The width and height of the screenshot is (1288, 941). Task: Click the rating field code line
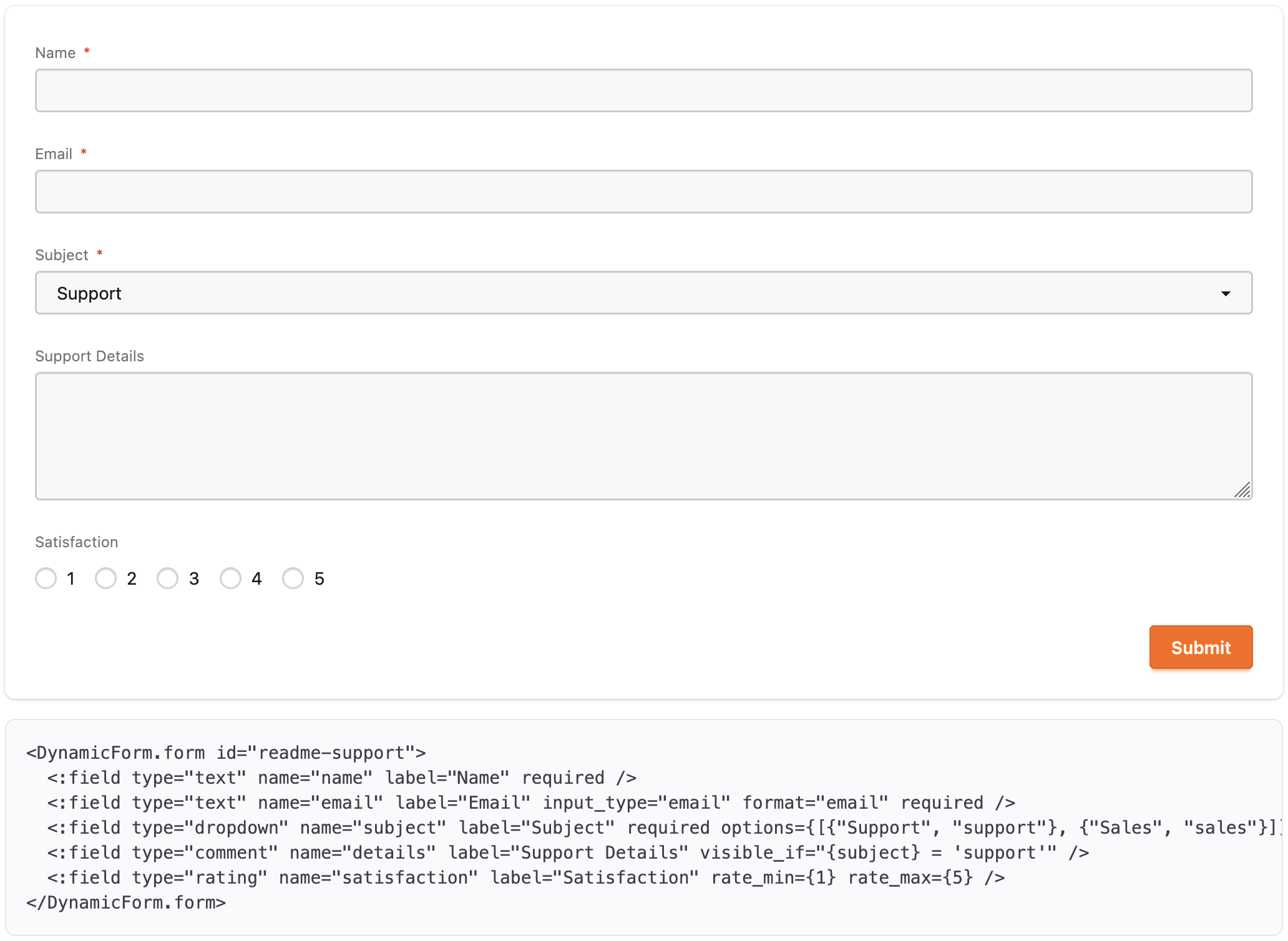526,877
